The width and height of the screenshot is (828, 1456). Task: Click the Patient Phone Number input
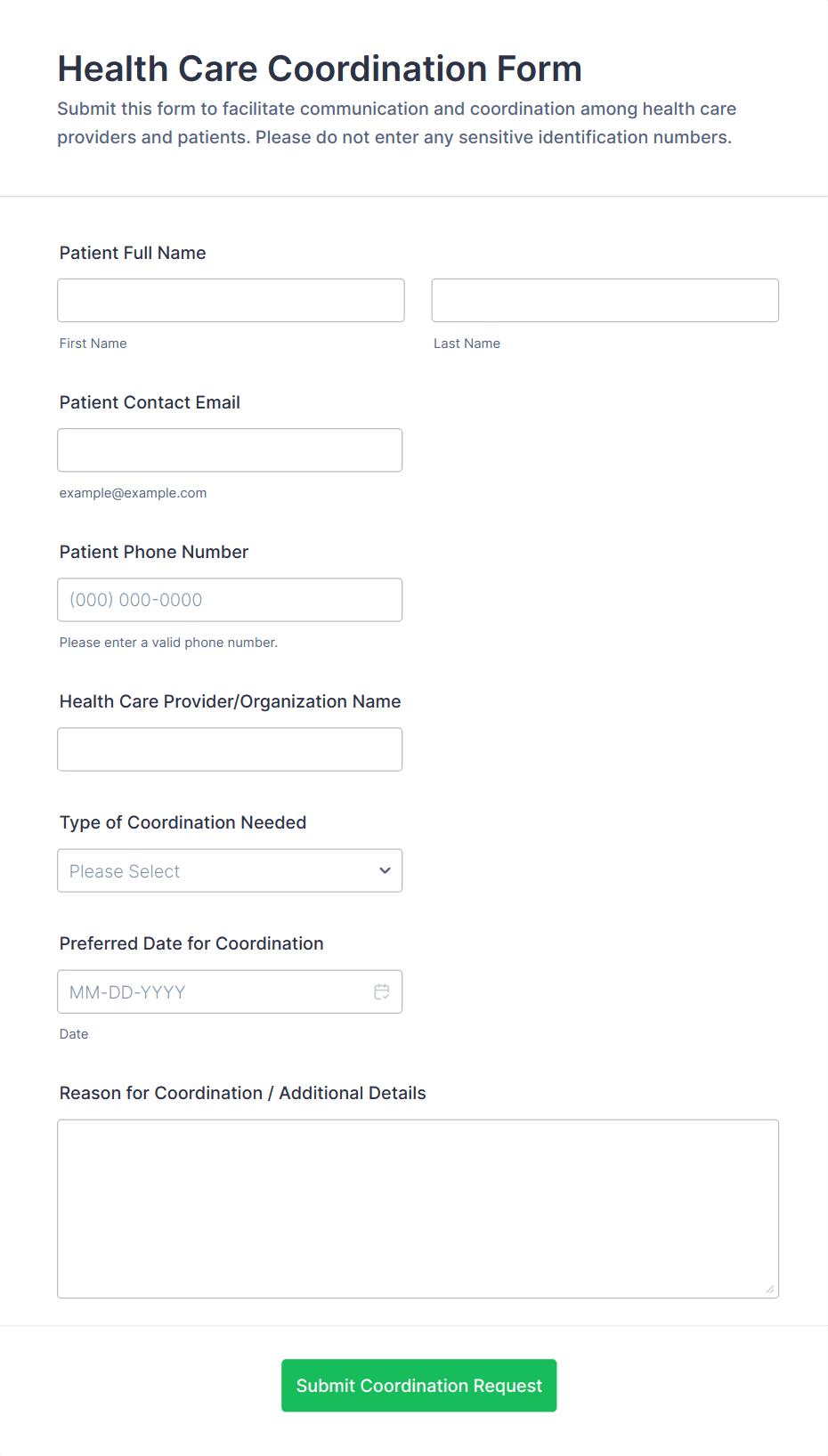(230, 599)
